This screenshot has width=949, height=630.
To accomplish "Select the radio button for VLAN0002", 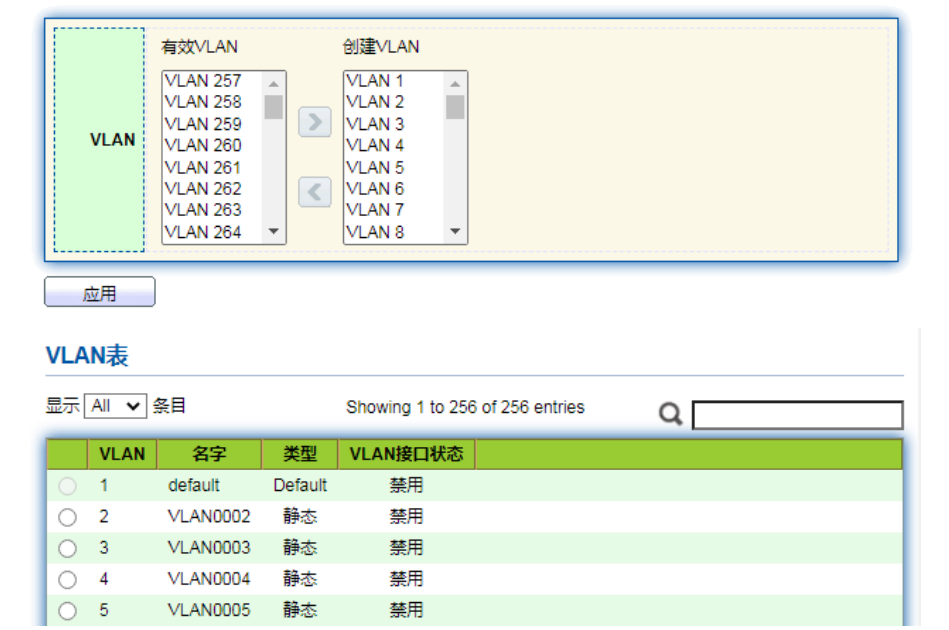I will coord(67,517).
